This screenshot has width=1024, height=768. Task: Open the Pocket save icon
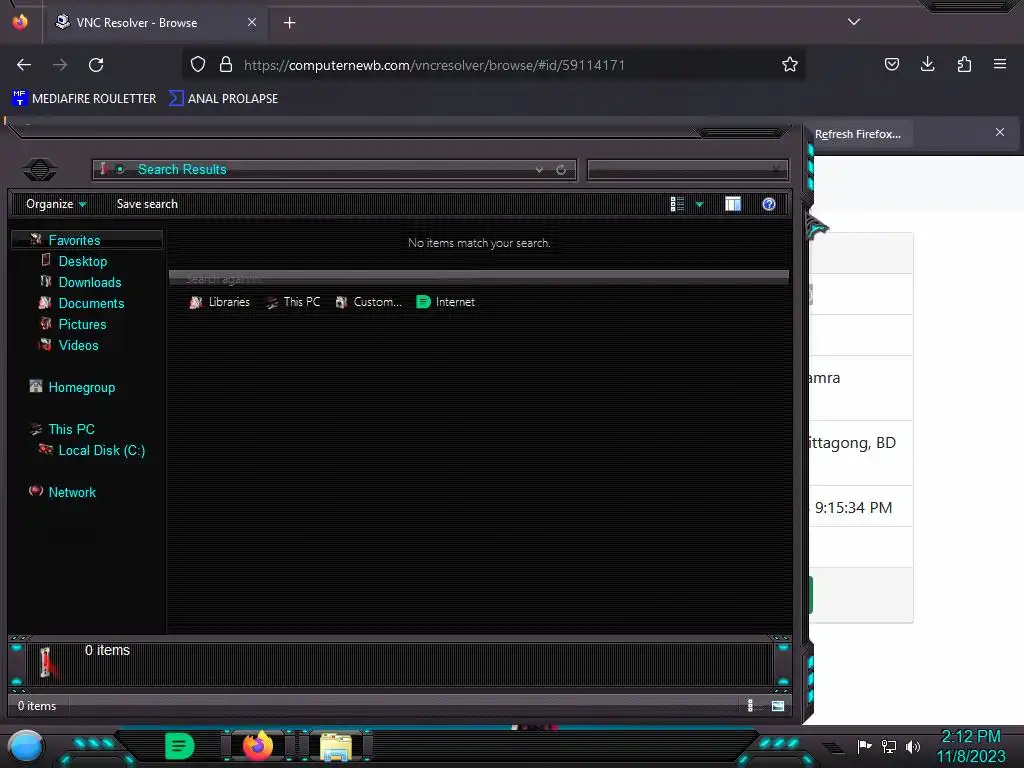(x=891, y=64)
